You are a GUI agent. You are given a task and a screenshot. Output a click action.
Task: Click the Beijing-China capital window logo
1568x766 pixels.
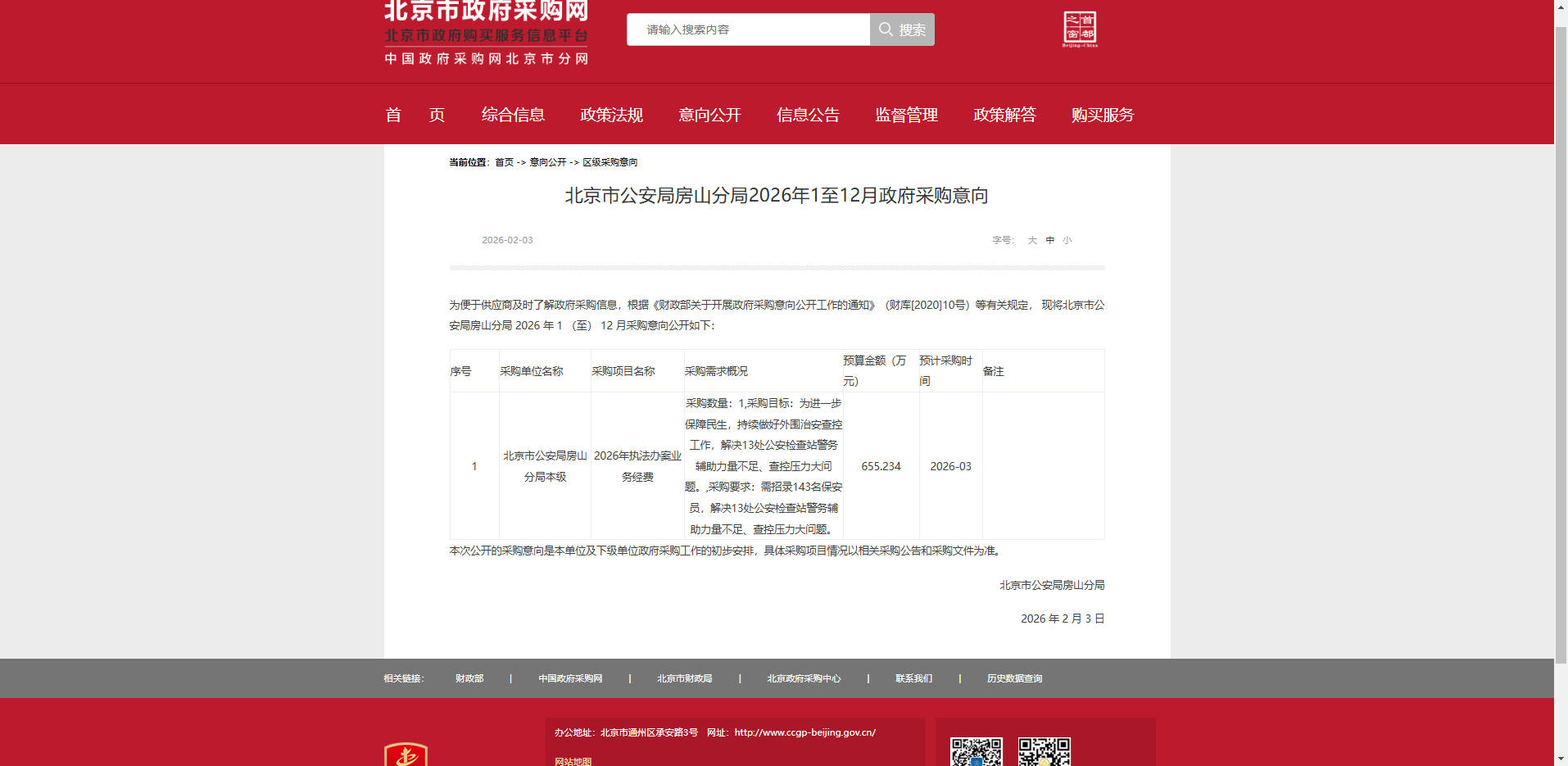click(x=1080, y=29)
